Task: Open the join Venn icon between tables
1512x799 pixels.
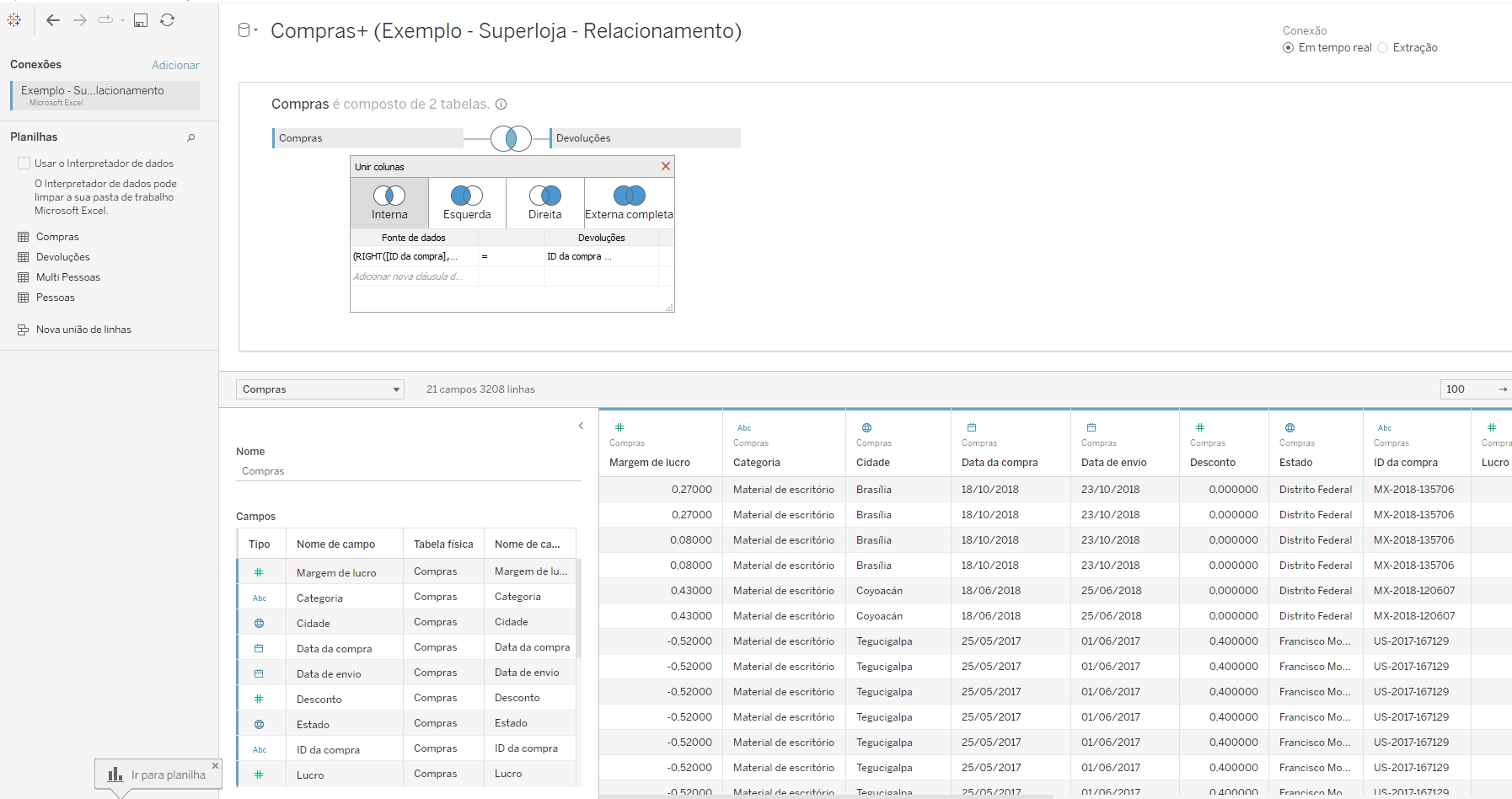Action: pos(511,138)
